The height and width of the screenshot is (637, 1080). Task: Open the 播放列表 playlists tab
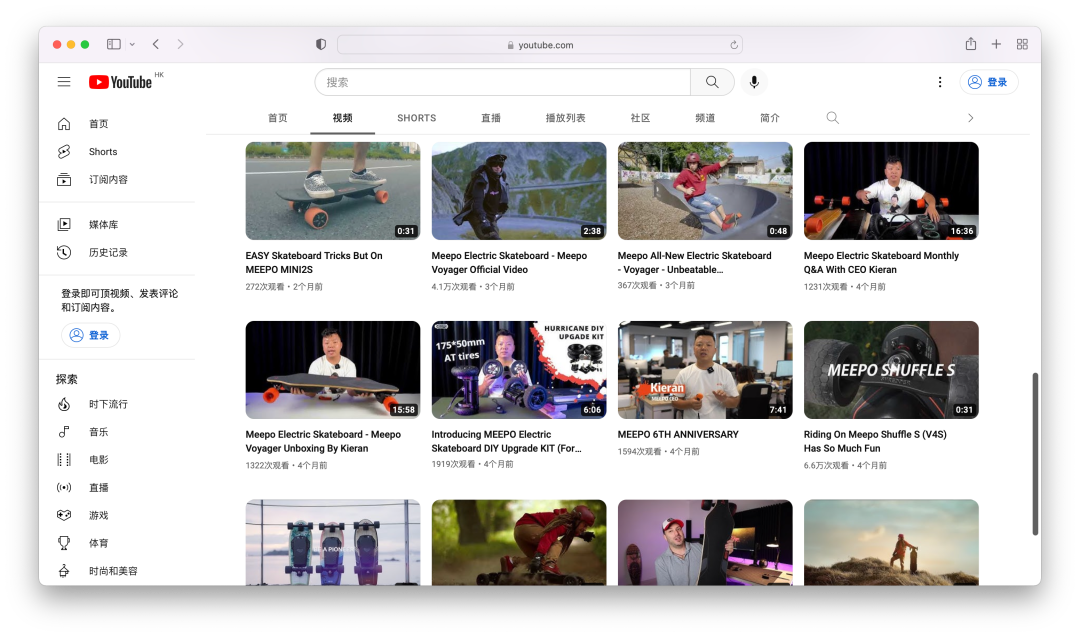click(565, 118)
